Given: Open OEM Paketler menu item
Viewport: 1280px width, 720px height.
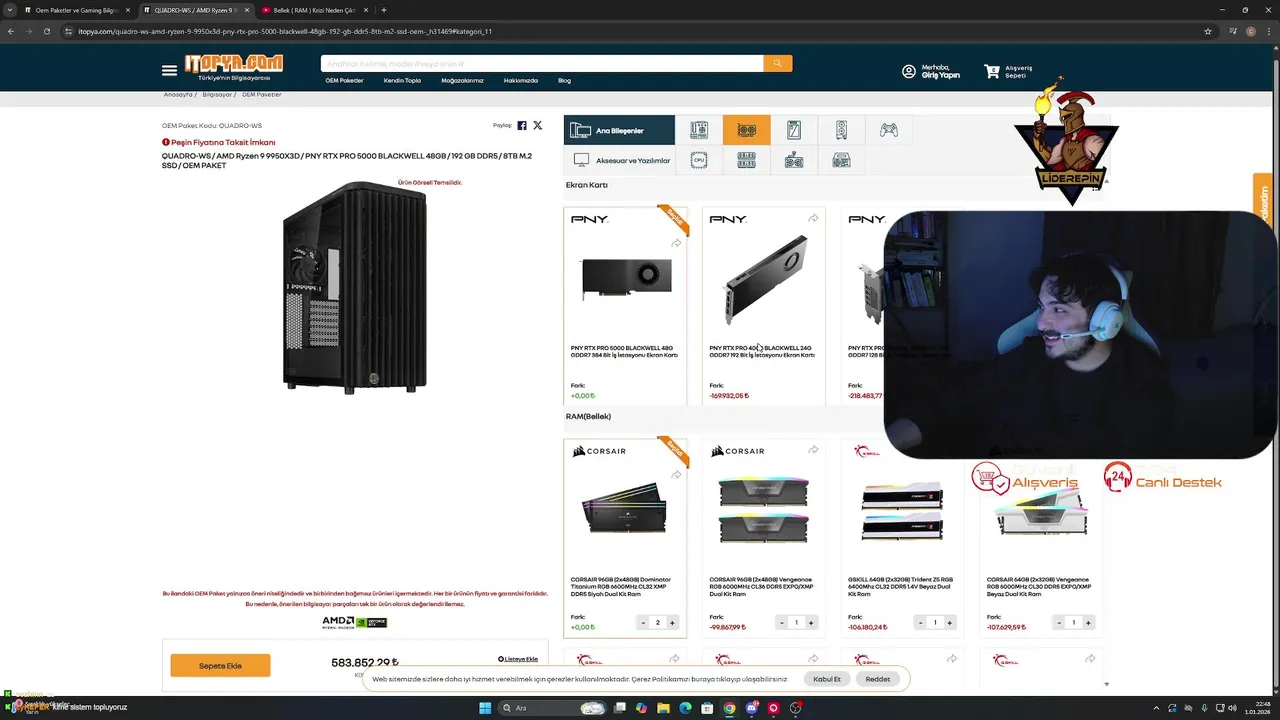Looking at the screenshot, I should click(344, 80).
